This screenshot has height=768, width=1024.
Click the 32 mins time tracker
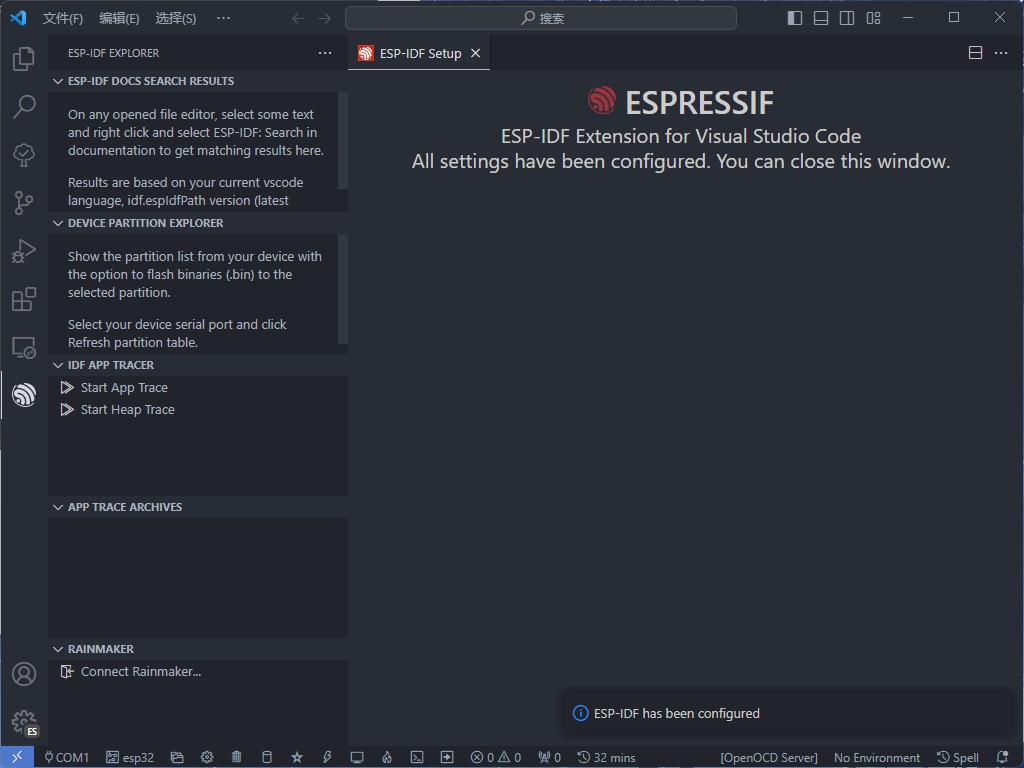pyautogui.click(x=606, y=757)
